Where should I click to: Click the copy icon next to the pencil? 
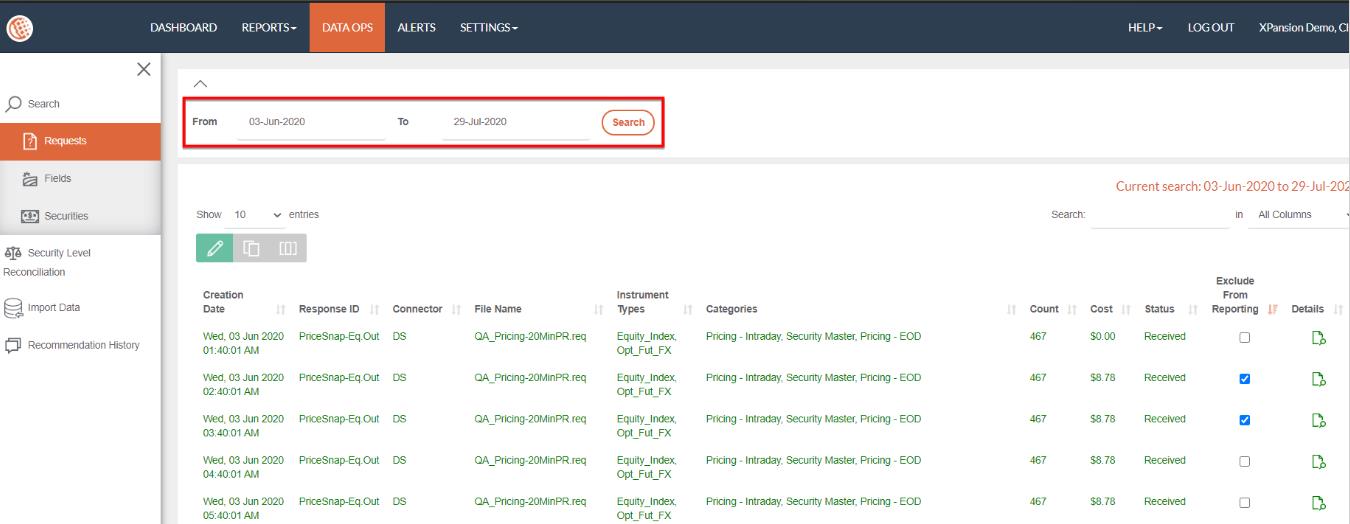click(252, 249)
